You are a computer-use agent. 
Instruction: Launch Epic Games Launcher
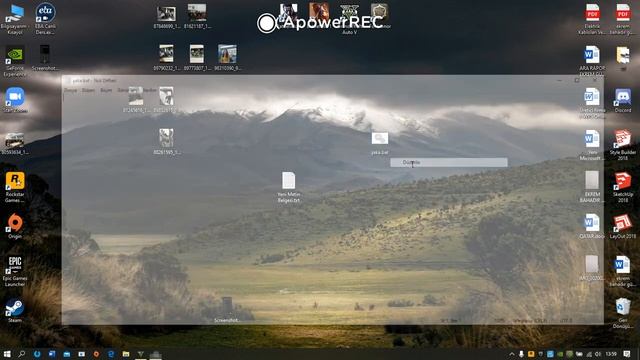[x=15, y=271]
